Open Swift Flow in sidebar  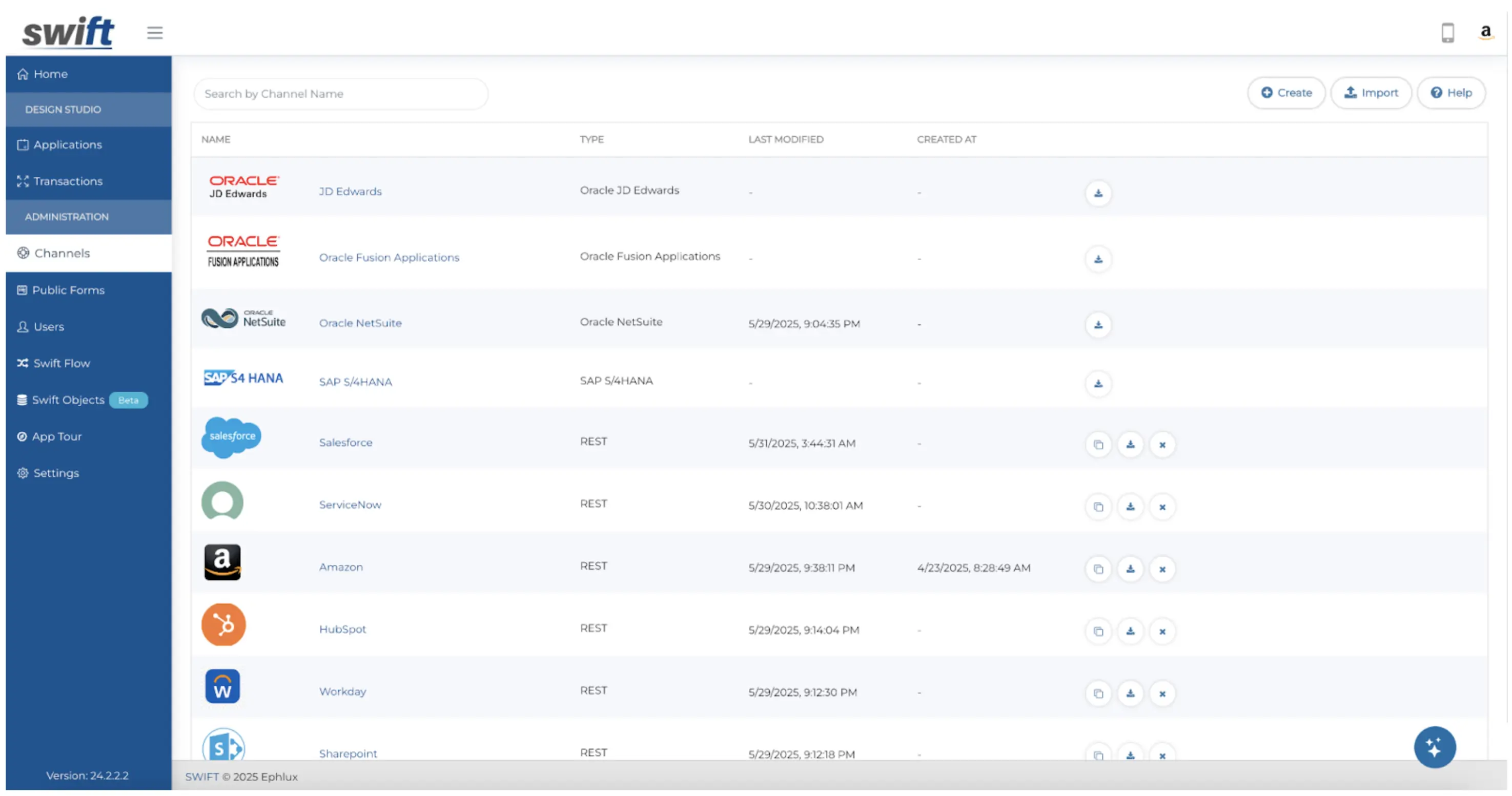(89, 363)
